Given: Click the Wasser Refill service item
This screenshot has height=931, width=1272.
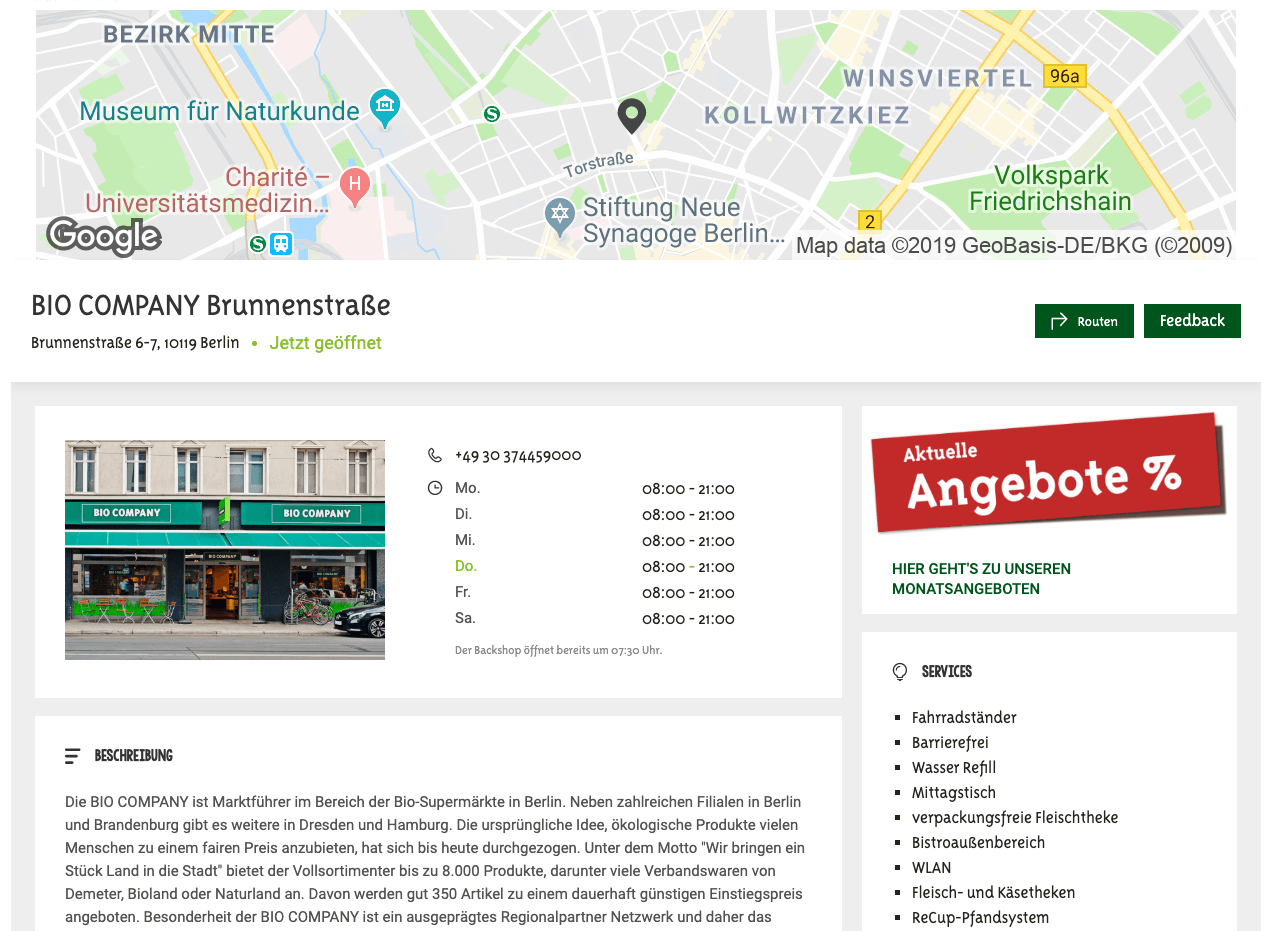Looking at the screenshot, I should point(954,768).
